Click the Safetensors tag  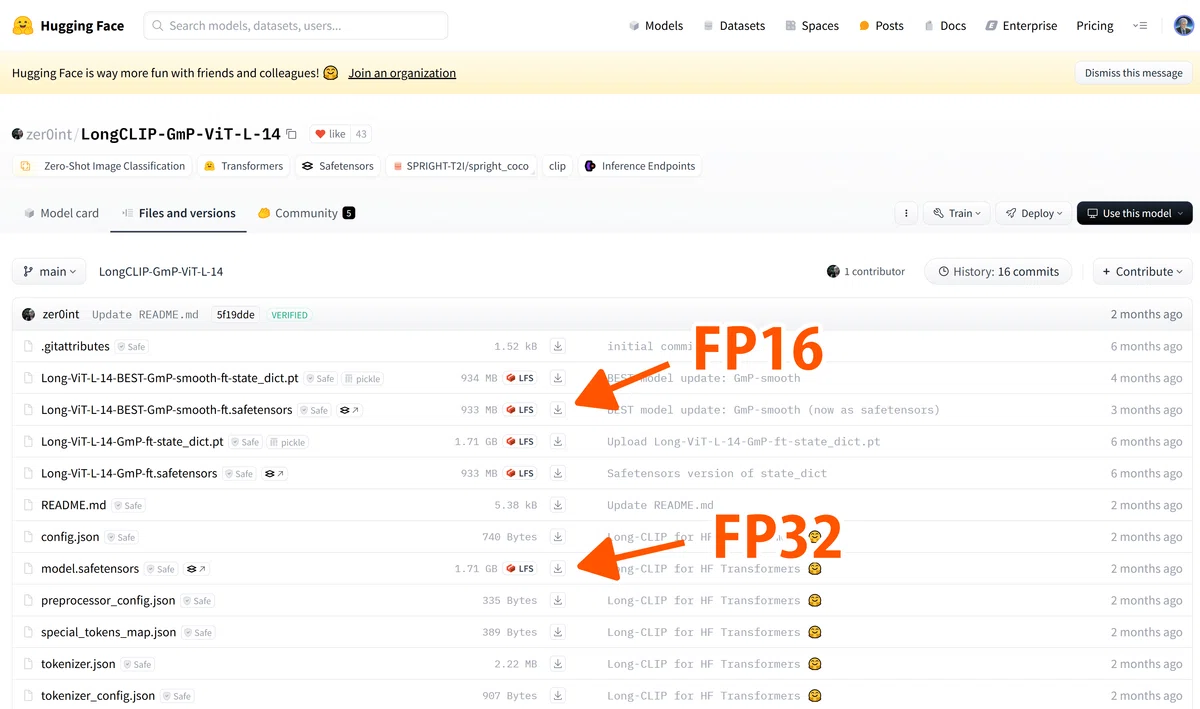(338, 166)
